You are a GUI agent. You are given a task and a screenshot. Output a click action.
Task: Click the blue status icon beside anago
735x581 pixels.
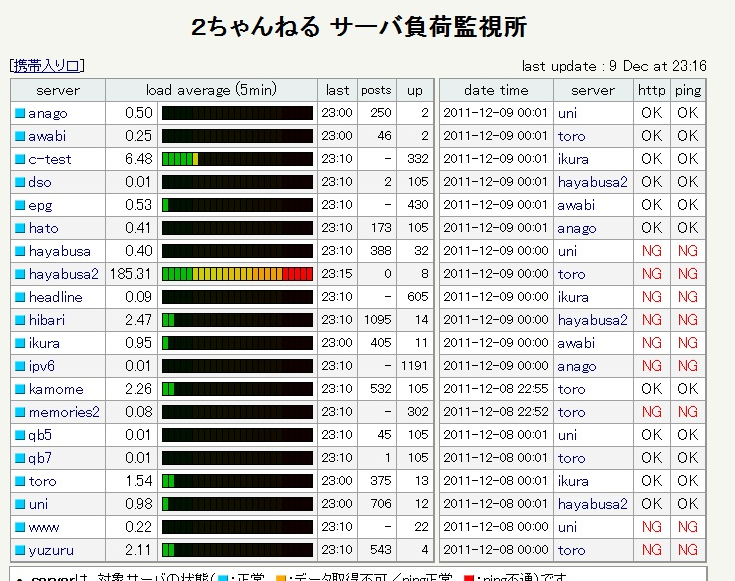(x=20, y=113)
